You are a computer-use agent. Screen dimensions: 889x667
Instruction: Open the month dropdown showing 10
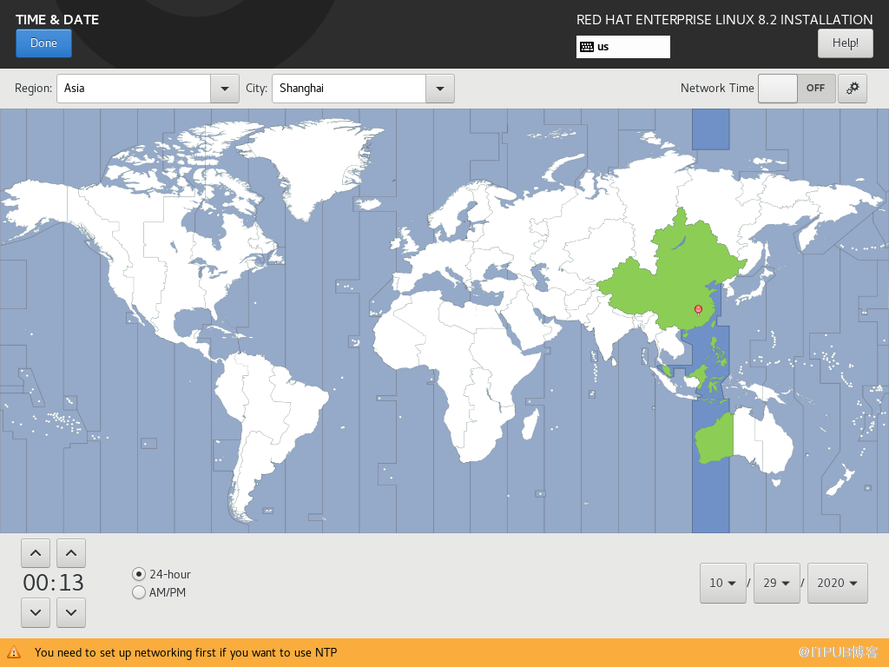[x=723, y=583]
